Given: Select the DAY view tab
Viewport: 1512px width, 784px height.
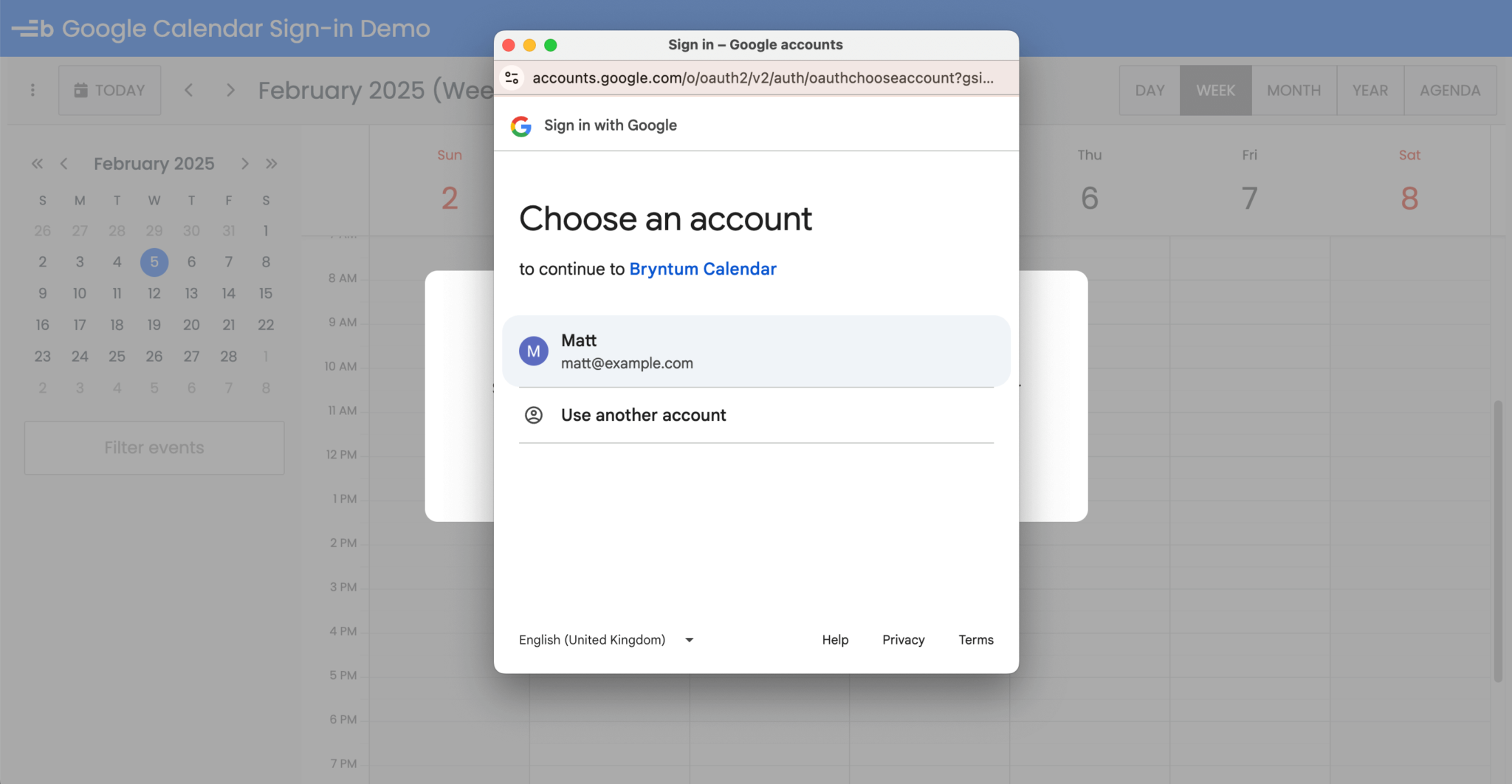Looking at the screenshot, I should click(x=1150, y=90).
